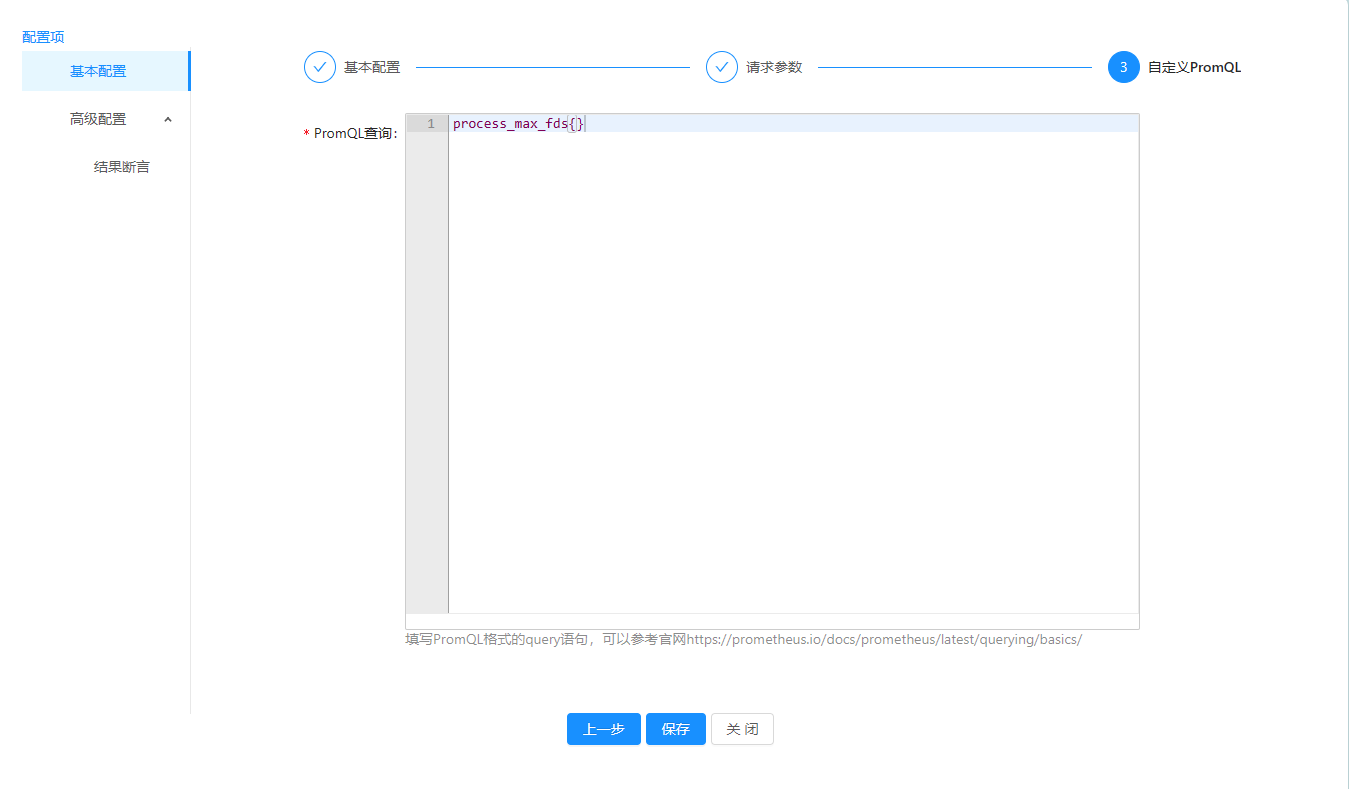The width and height of the screenshot is (1349, 789).
Task: Click the 自定义PromQL step title
Action: pyautogui.click(x=1194, y=67)
